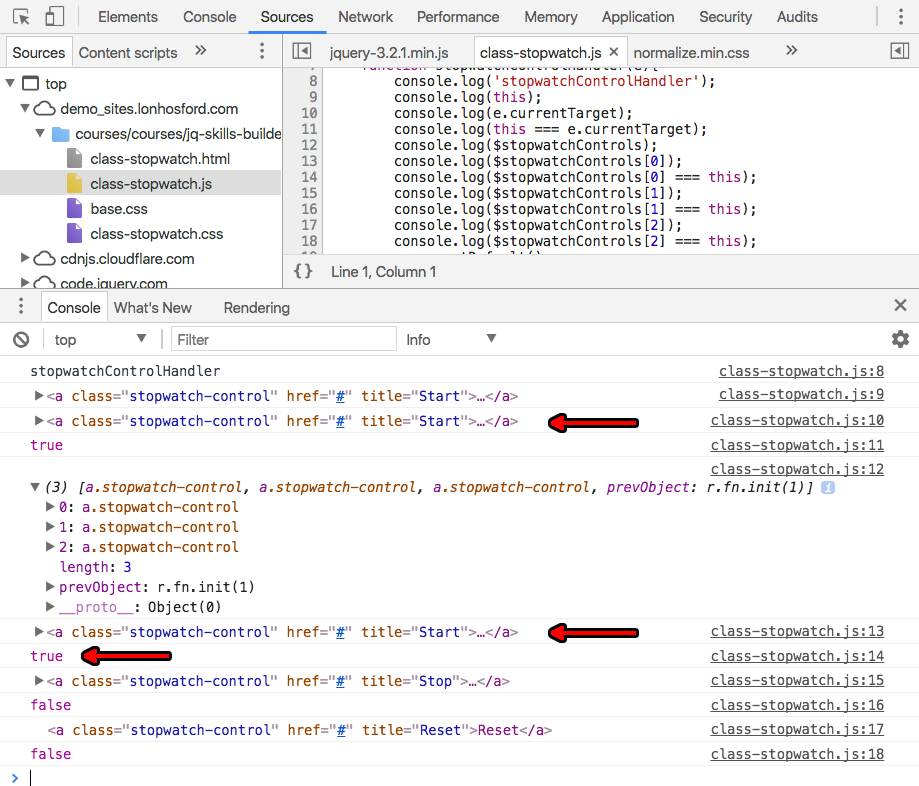The height and width of the screenshot is (786, 919).
Task: Open source link class-stopwatch.js:8
Action: click(801, 371)
